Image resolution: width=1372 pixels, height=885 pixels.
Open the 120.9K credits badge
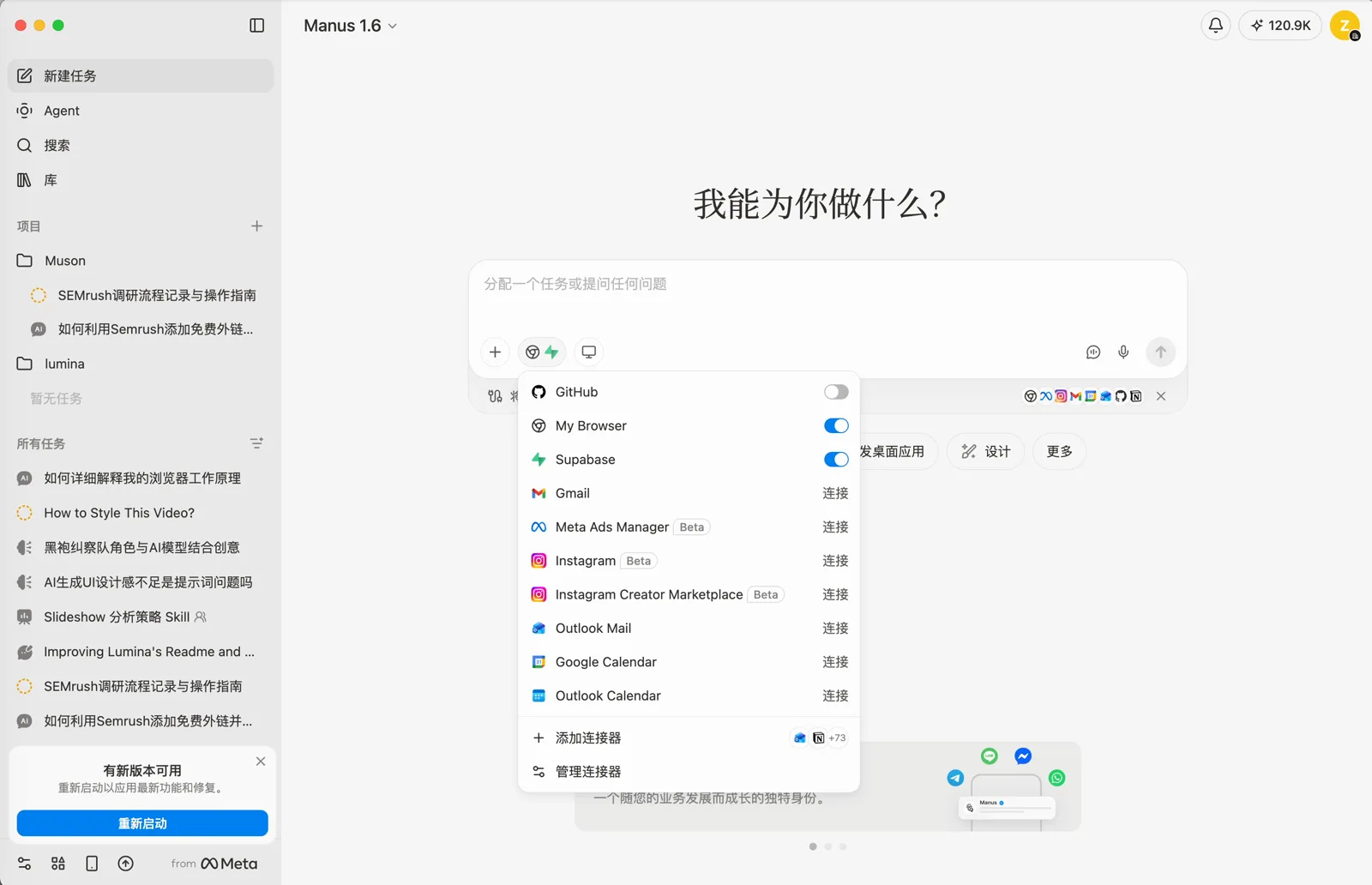click(x=1280, y=26)
